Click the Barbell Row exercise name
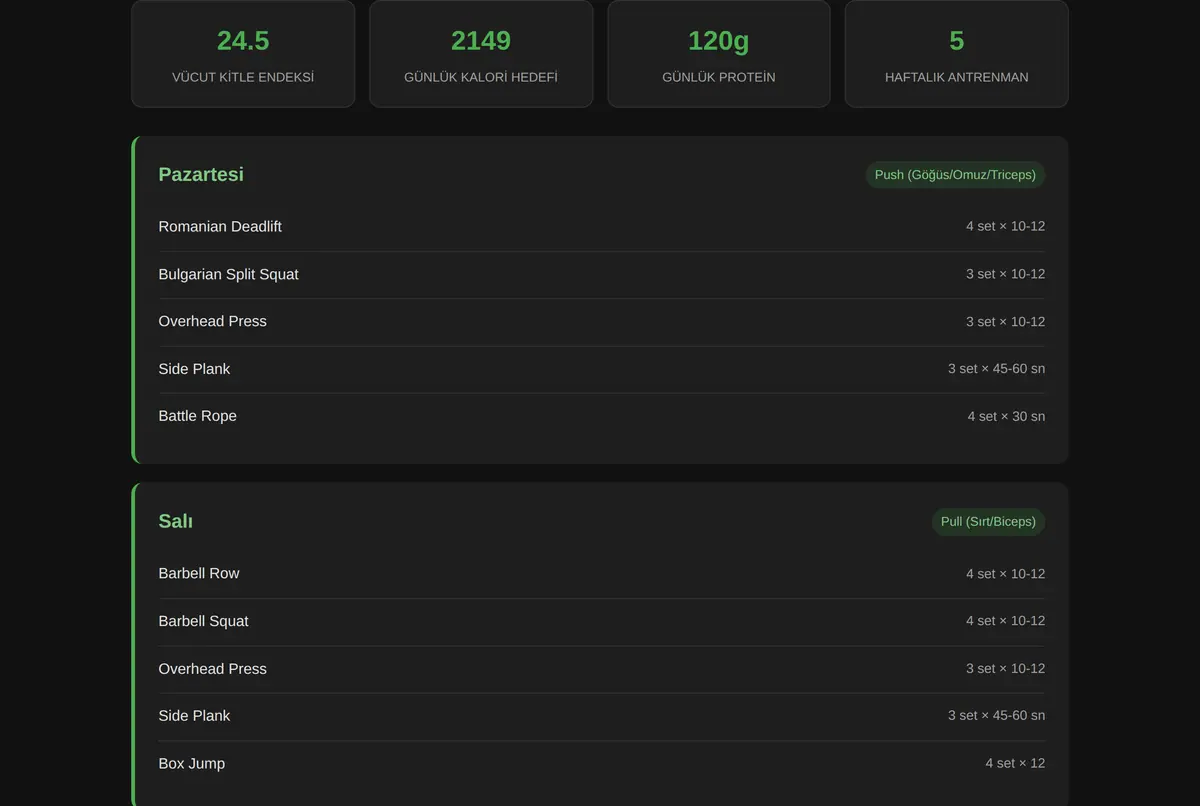1200x806 pixels. point(199,574)
